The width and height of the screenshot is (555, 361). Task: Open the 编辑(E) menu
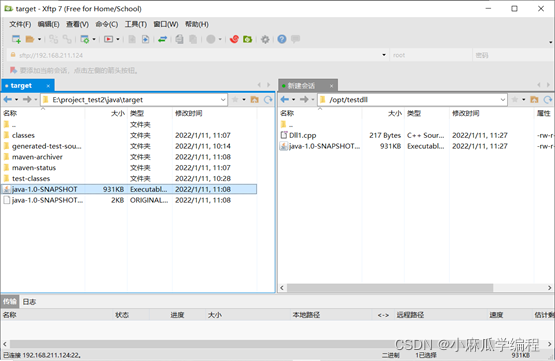48,24
